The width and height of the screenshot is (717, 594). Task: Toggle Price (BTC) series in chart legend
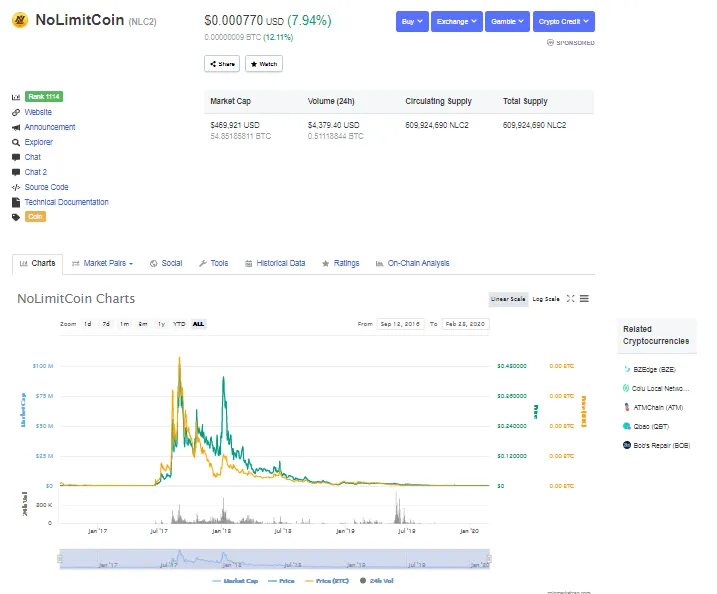point(327,581)
